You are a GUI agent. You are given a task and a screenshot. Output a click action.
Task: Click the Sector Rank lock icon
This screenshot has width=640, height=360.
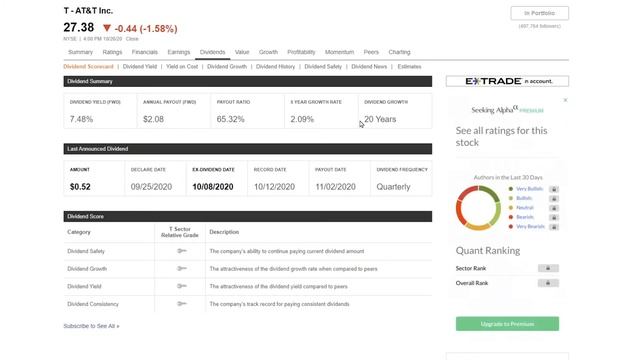548,268
